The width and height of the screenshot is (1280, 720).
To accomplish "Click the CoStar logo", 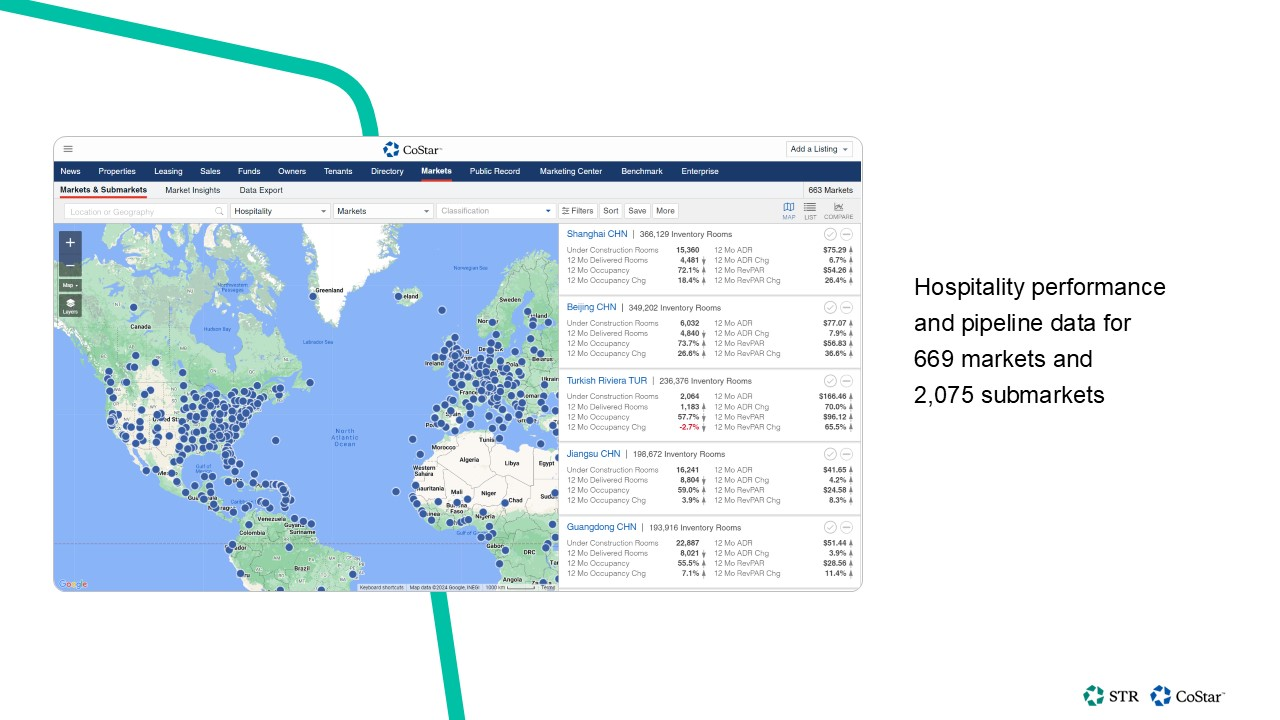I will coord(412,149).
